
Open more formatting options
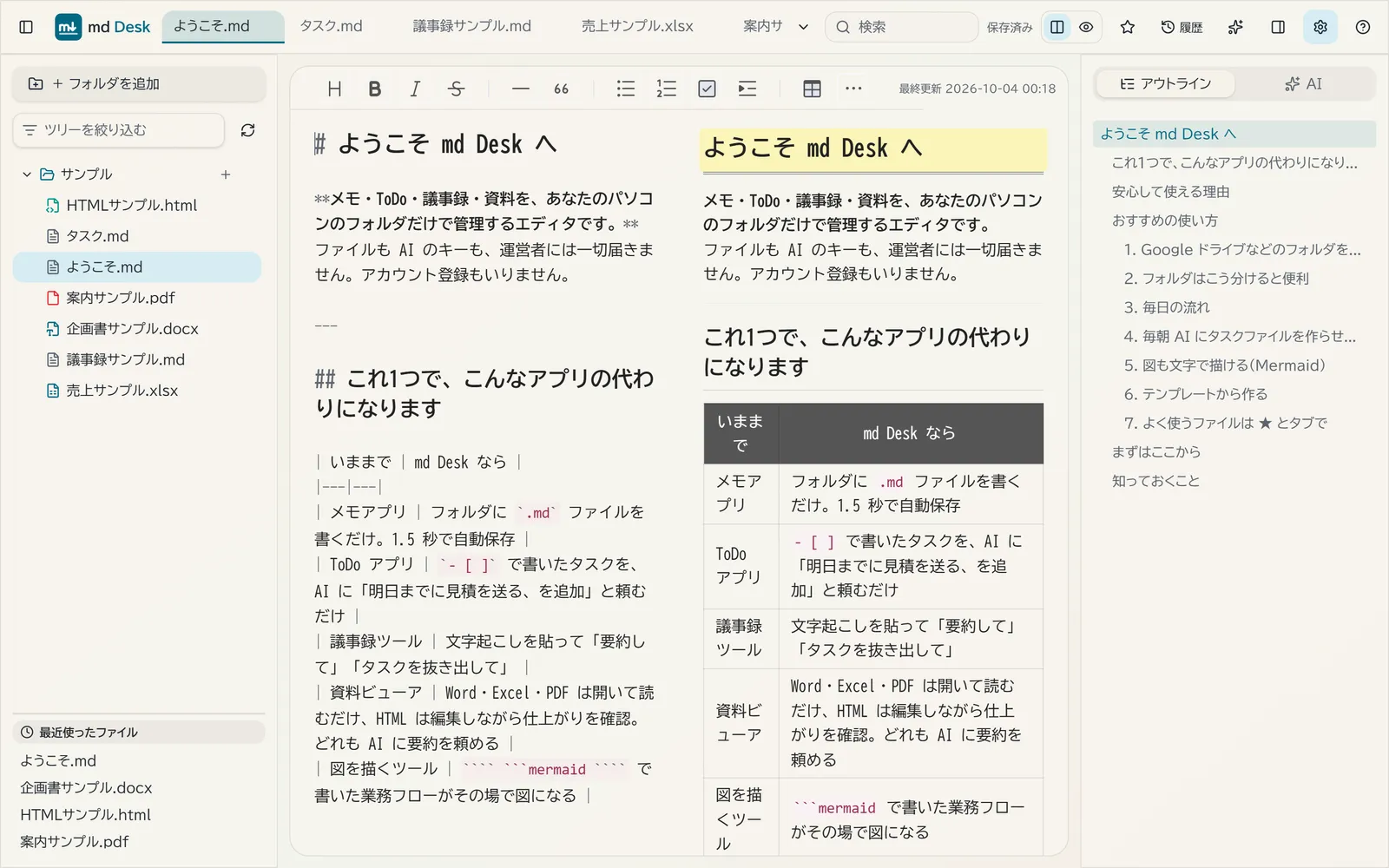click(x=853, y=89)
